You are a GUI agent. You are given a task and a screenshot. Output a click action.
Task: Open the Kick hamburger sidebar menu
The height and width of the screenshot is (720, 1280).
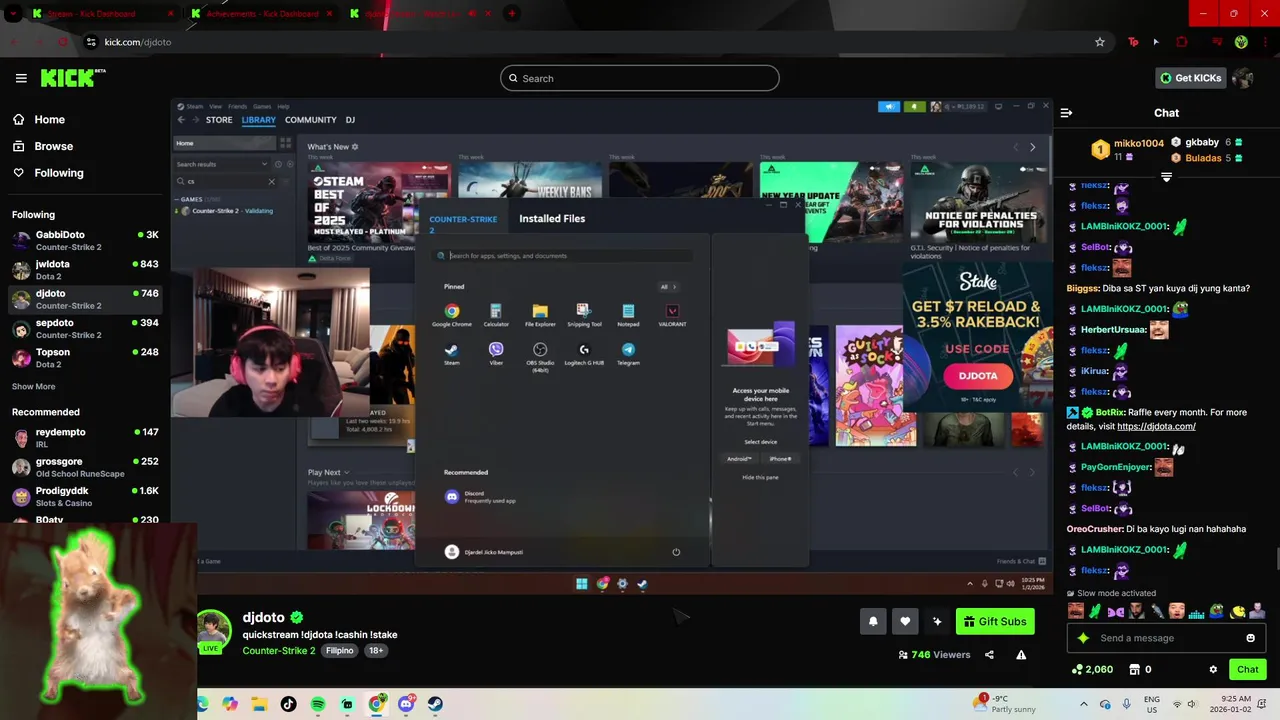pyautogui.click(x=21, y=78)
